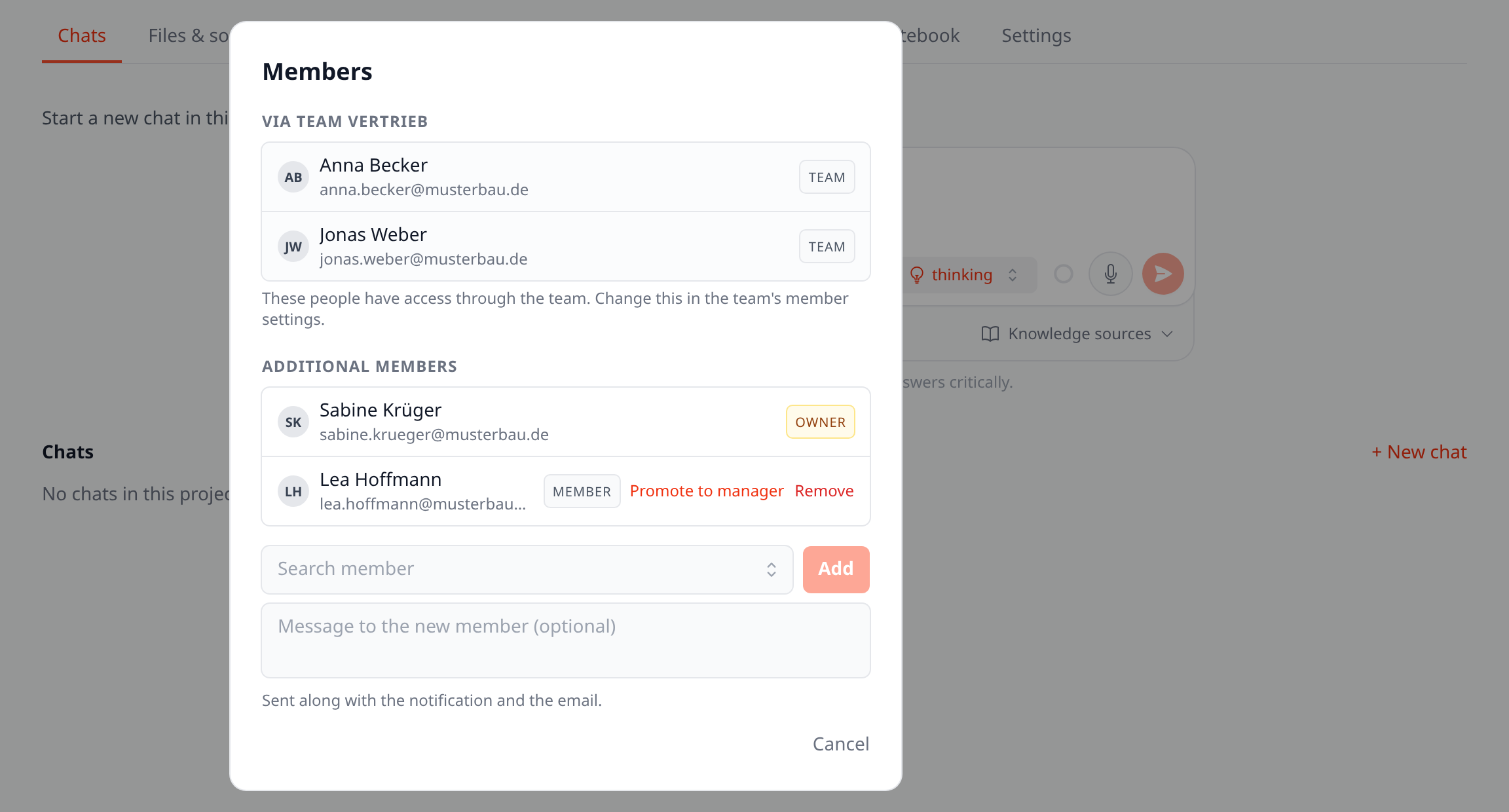
Task: Remove Lea Hoffmann from members
Action: [x=824, y=491]
